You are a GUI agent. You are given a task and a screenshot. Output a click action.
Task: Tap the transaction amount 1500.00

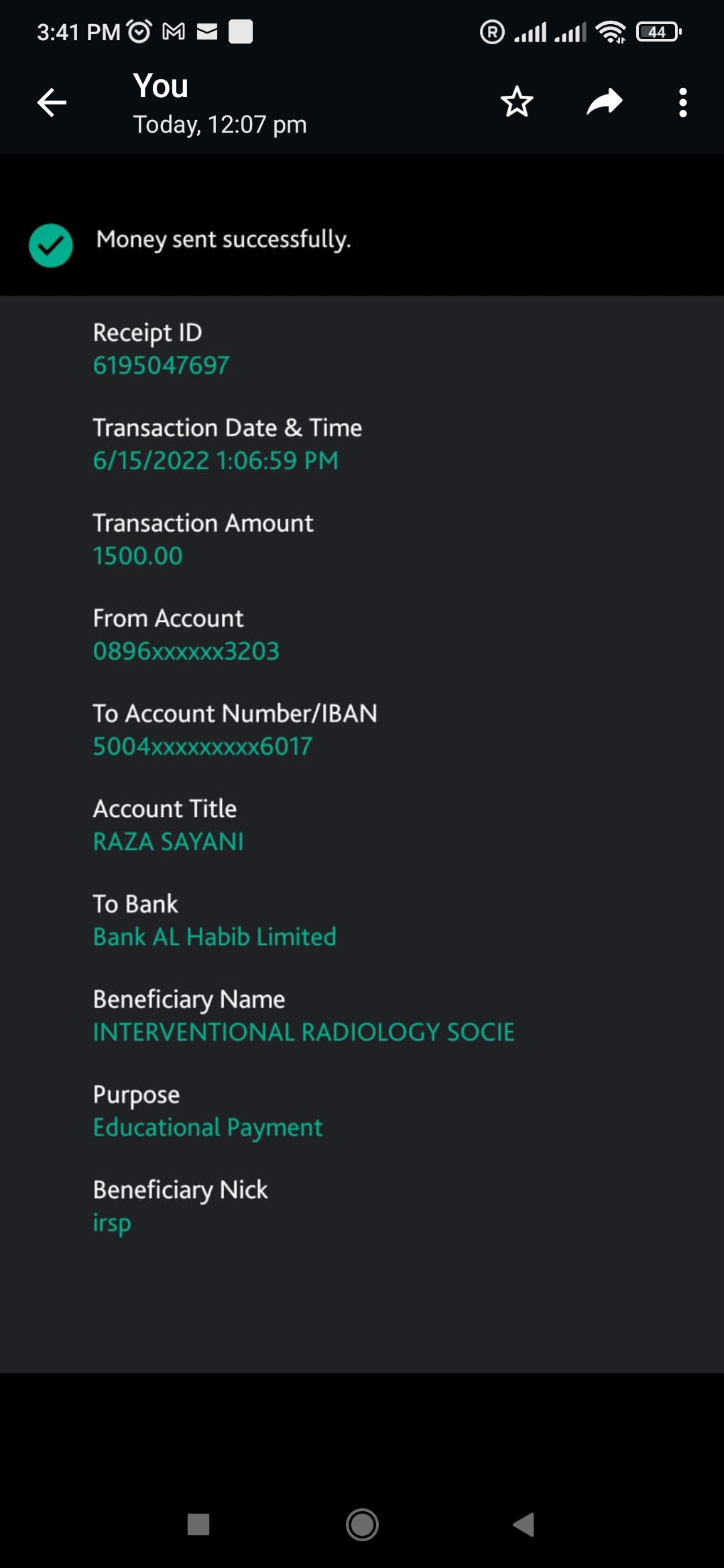pyautogui.click(x=137, y=556)
